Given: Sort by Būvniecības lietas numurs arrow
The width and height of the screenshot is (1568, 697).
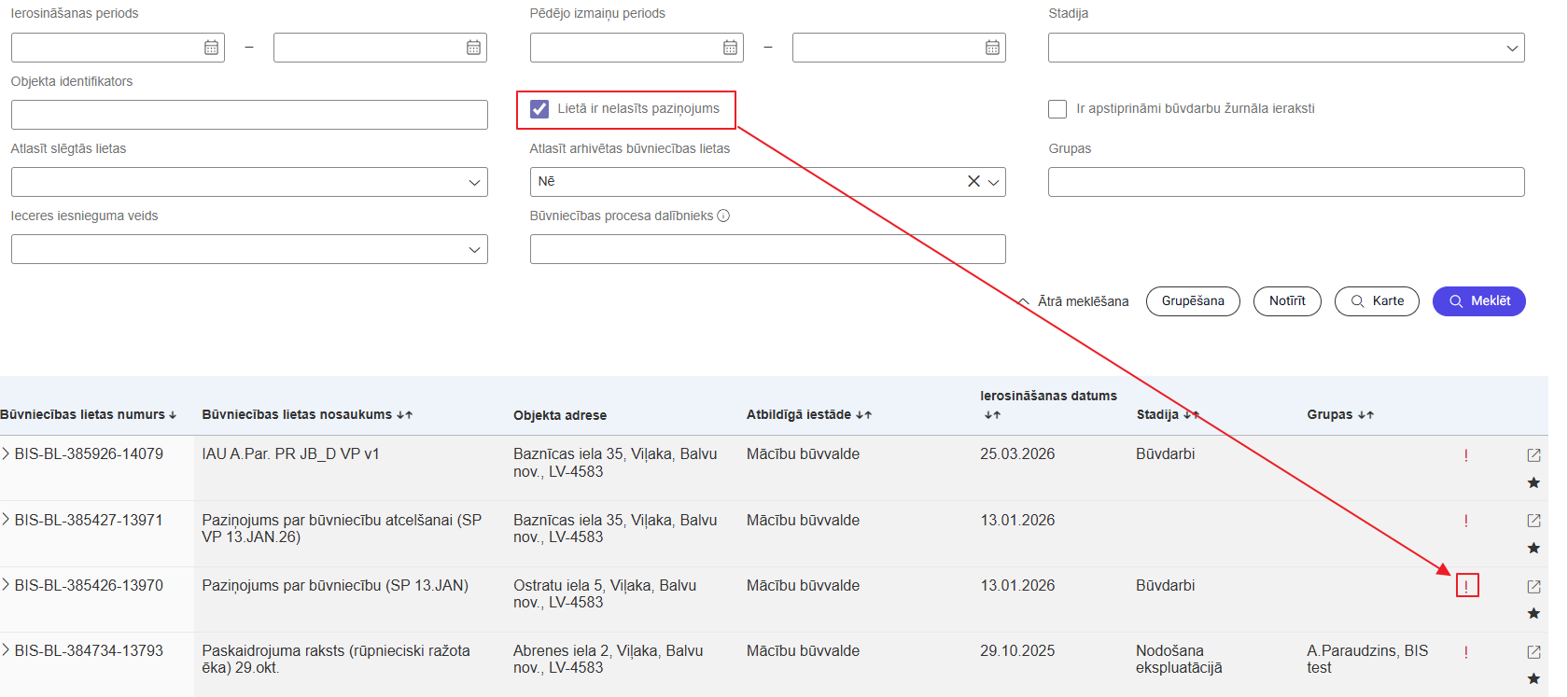Looking at the screenshot, I should (x=173, y=415).
